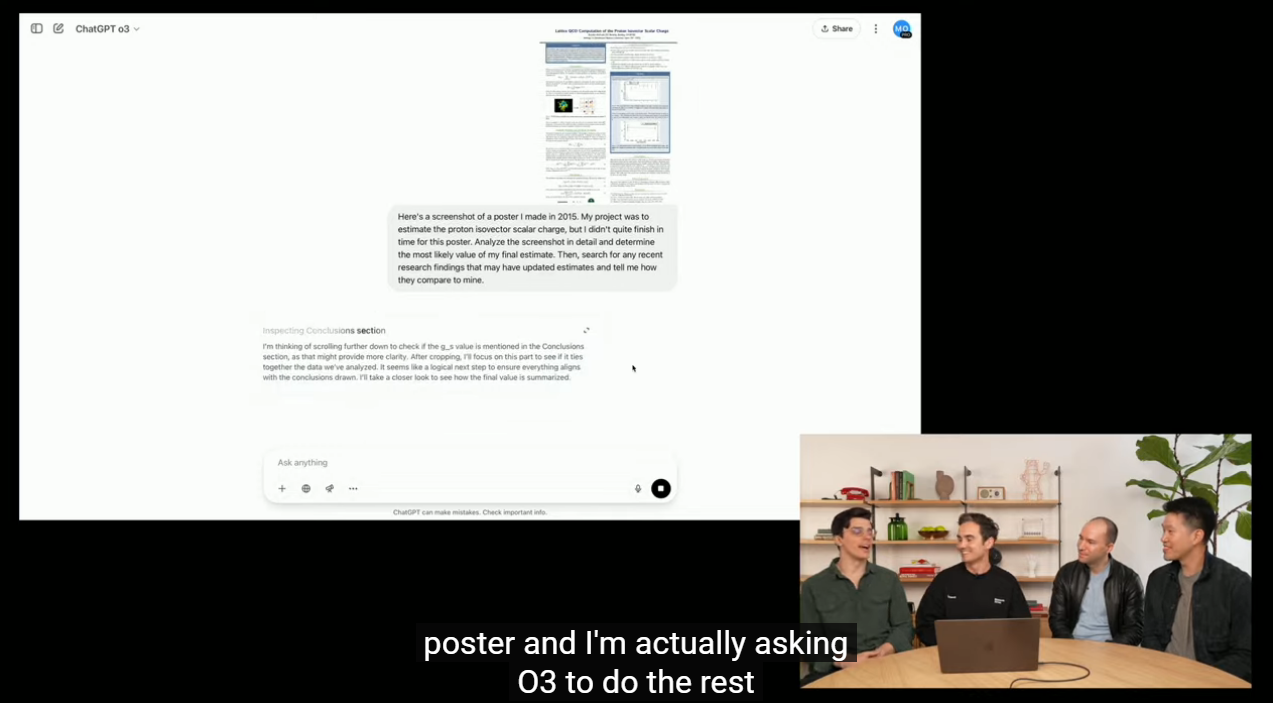Toggle the sidebar open

click(x=36, y=28)
